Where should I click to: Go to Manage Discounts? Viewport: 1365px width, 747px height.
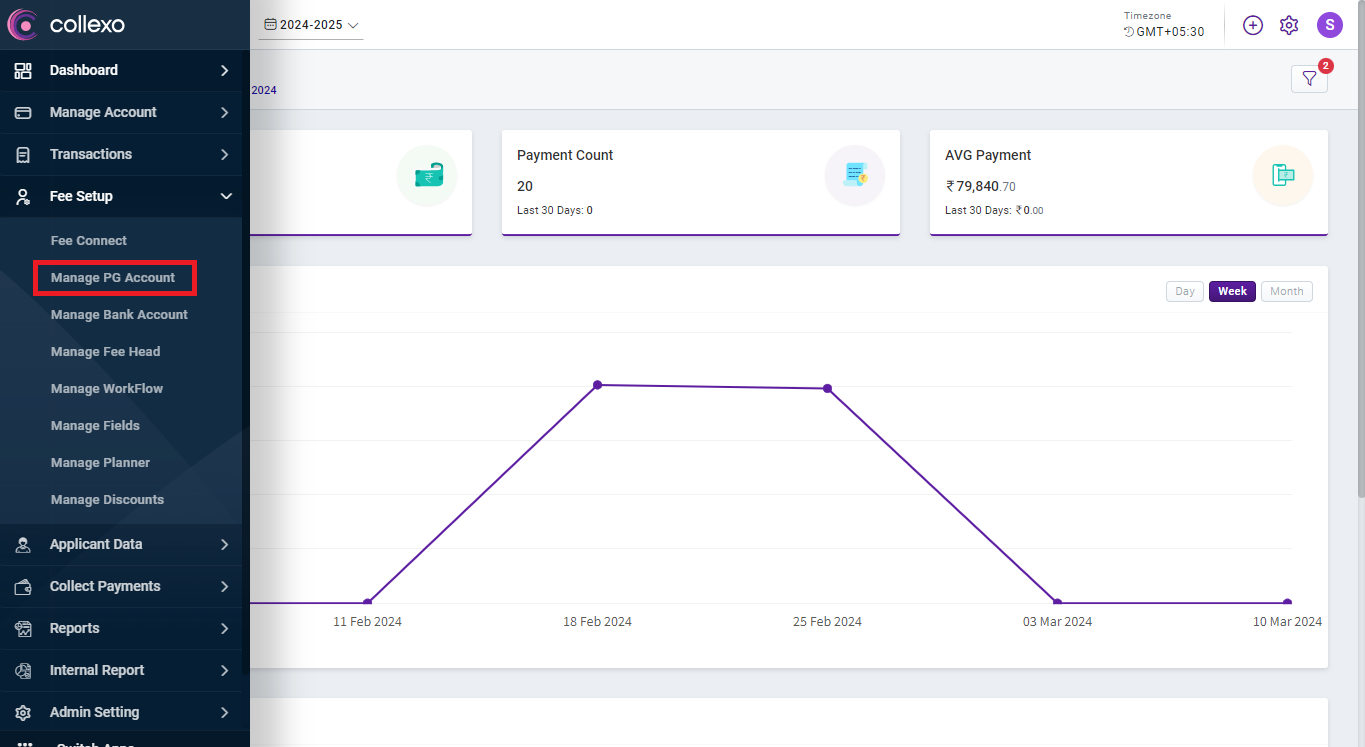pos(107,500)
